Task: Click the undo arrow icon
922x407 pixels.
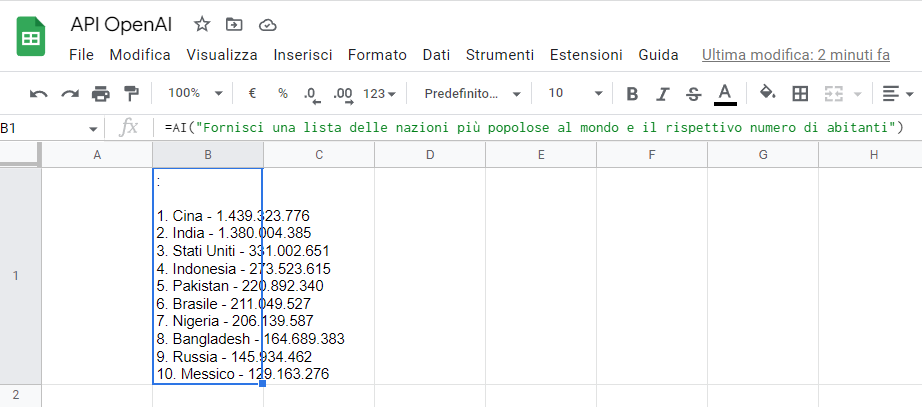Action: 39,93
